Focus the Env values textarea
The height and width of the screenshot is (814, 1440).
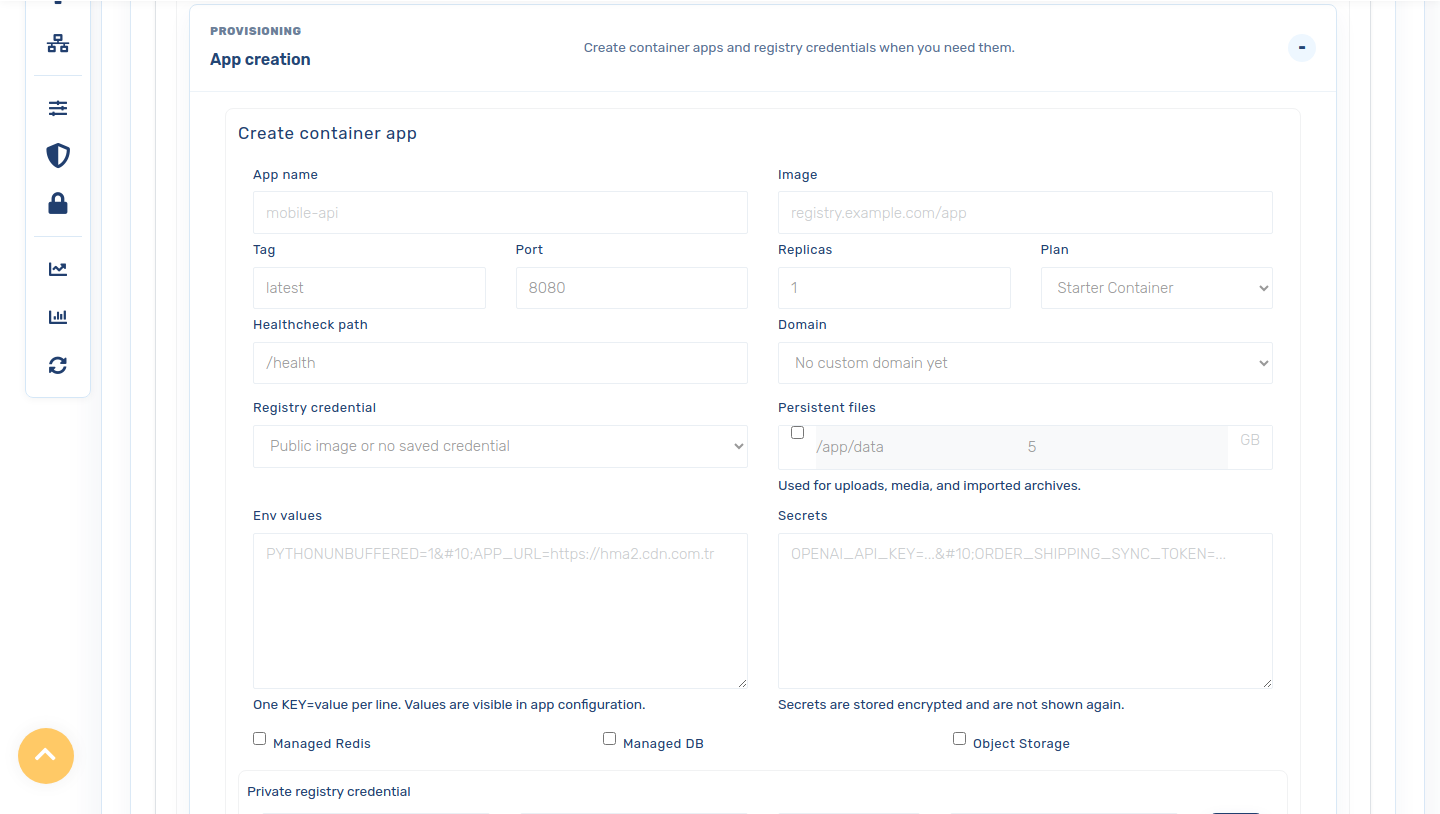[x=500, y=611]
